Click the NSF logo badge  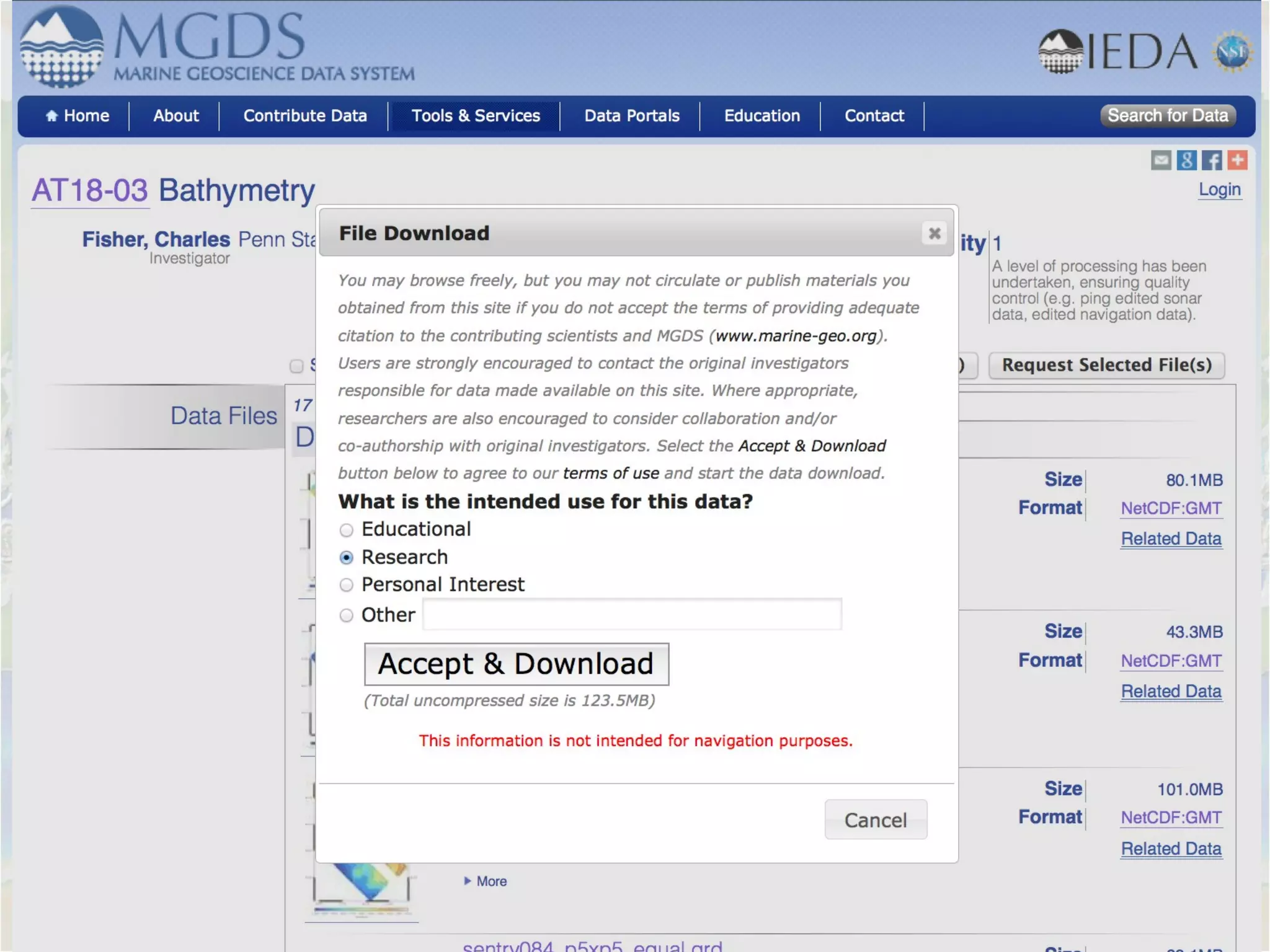(1232, 51)
